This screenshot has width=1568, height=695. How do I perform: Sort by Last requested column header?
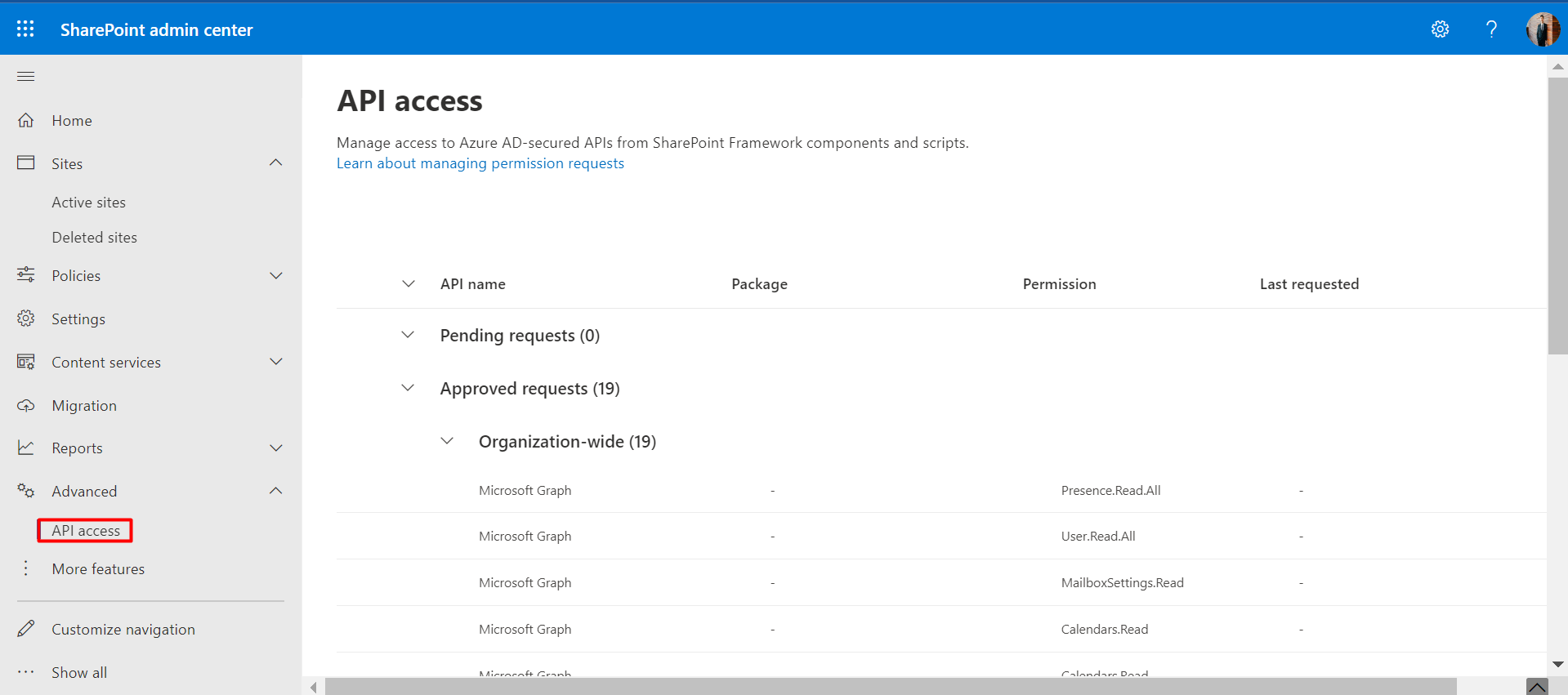coord(1310,283)
